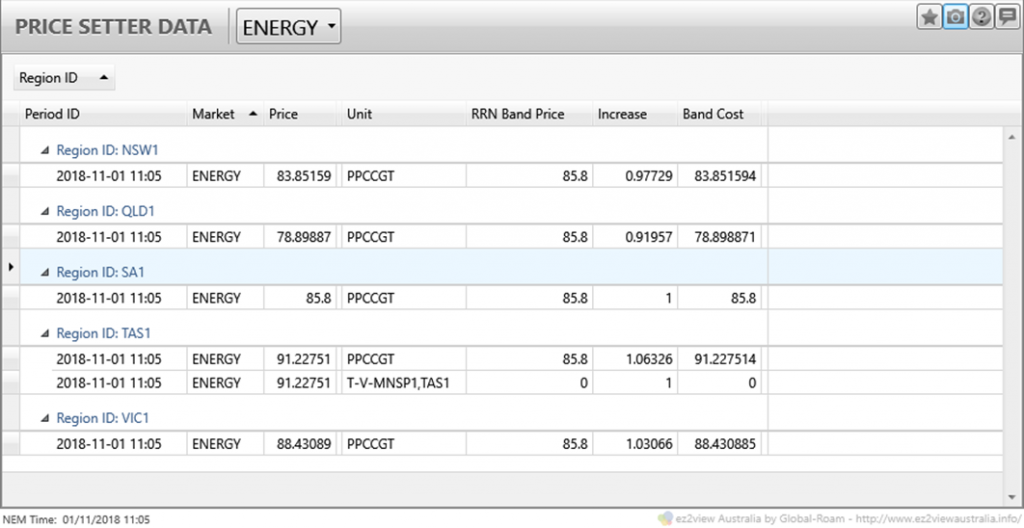
Task: Sort by Band Cost column header
Action: 719,114
